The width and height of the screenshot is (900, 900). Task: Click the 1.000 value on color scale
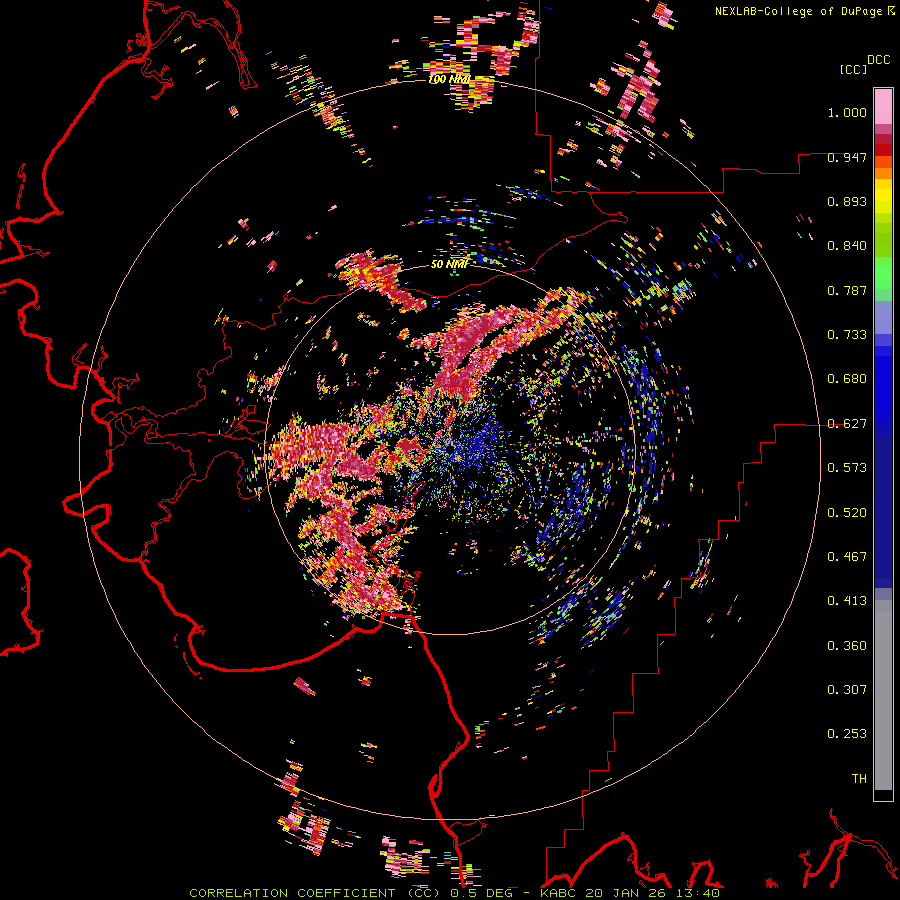pyautogui.click(x=847, y=112)
